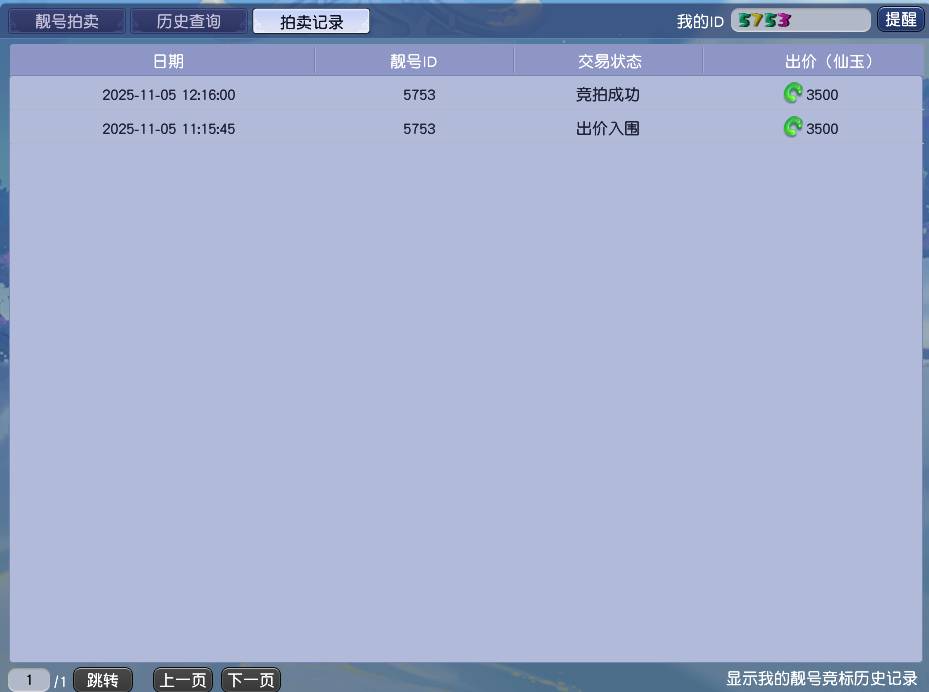The width and height of the screenshot is (929, 692).
Task: Click the 交易状态 column header
Action: (610, 61)
